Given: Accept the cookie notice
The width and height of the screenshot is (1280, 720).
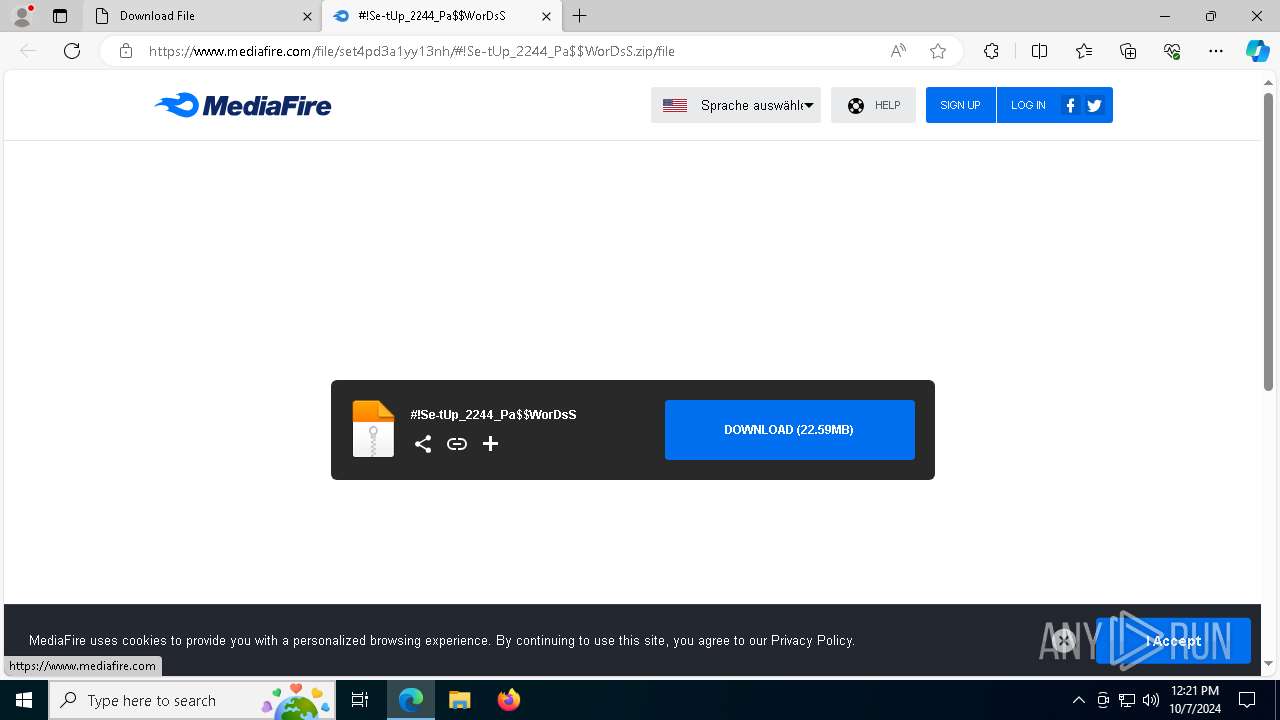Looking at the screenshot, I should coord(1173,641).
